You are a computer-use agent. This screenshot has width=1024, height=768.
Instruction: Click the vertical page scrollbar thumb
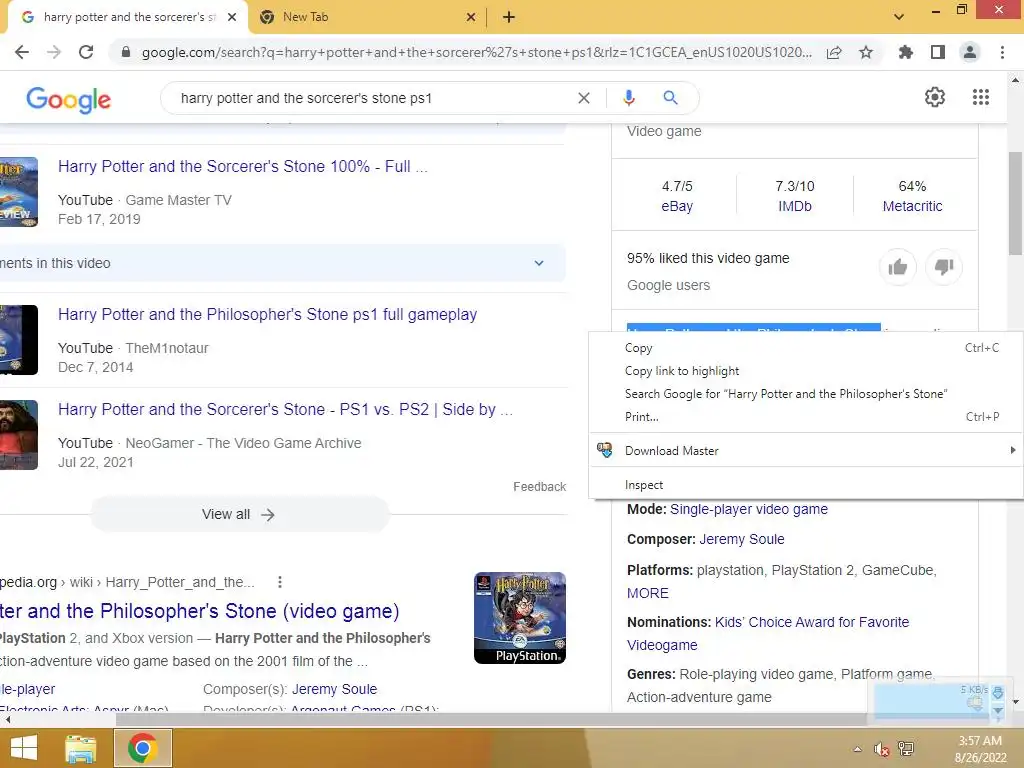1015,203
